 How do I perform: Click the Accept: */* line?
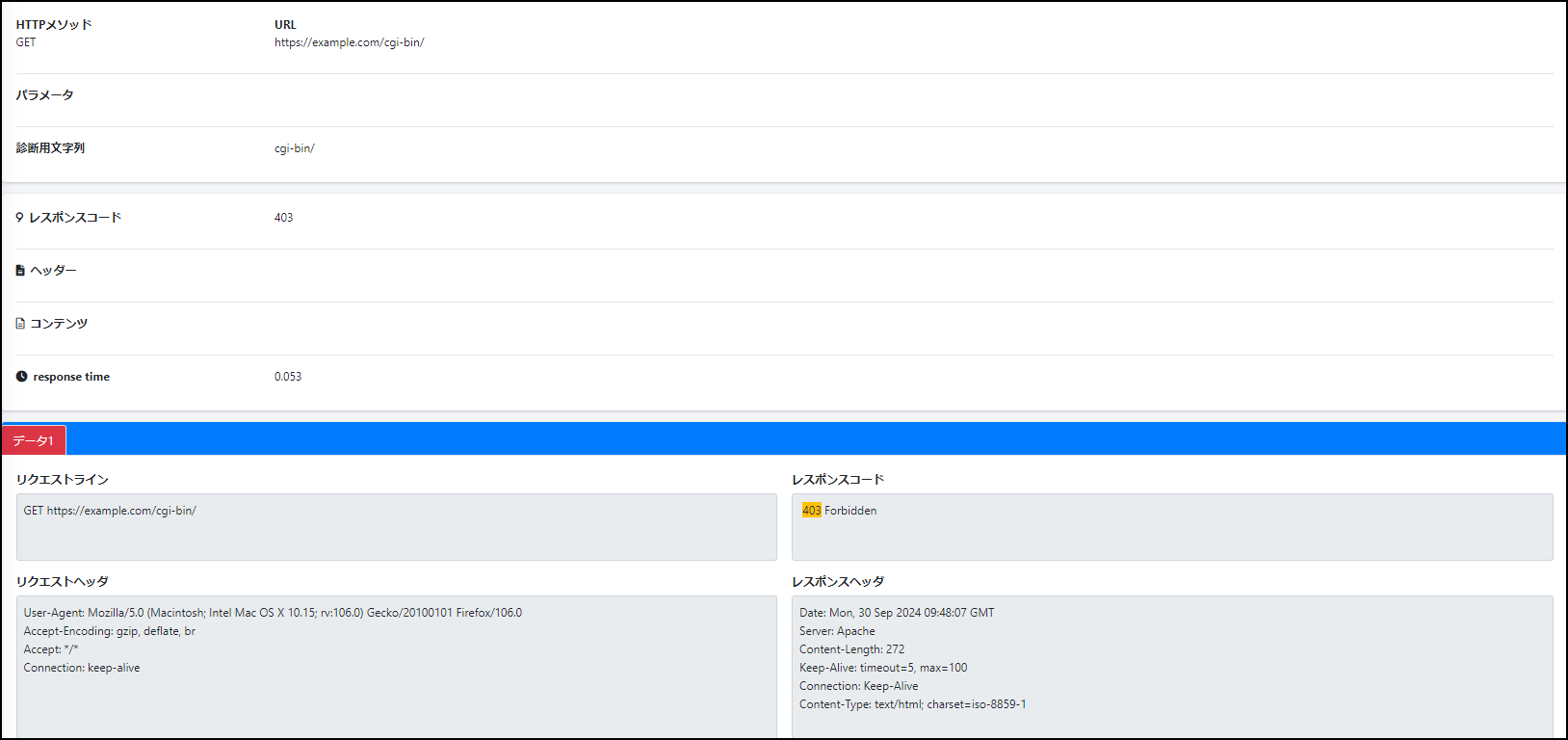[x=51, y=649]
